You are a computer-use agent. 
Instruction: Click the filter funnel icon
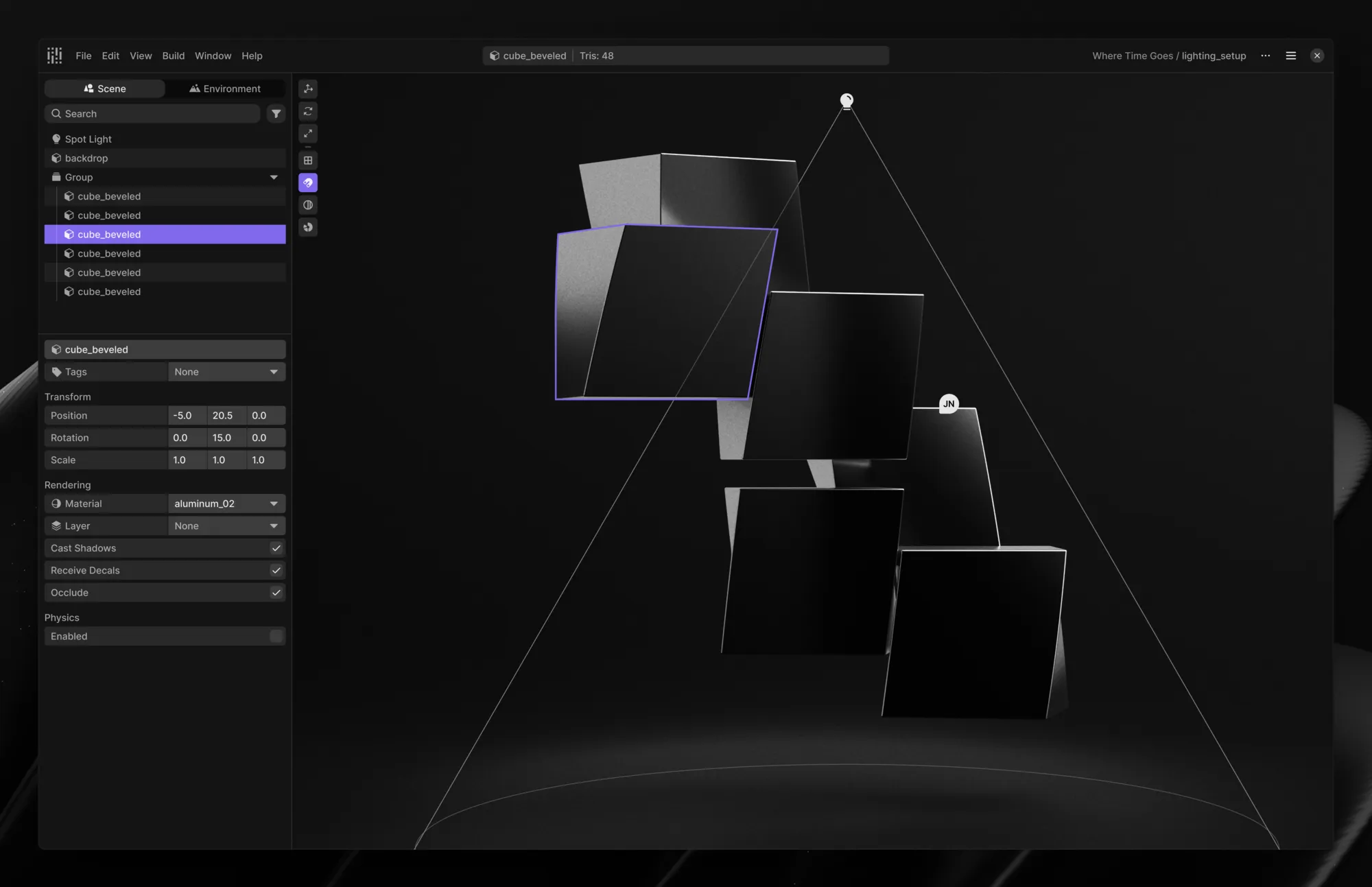pyautogui.click(x=276, y=114)
